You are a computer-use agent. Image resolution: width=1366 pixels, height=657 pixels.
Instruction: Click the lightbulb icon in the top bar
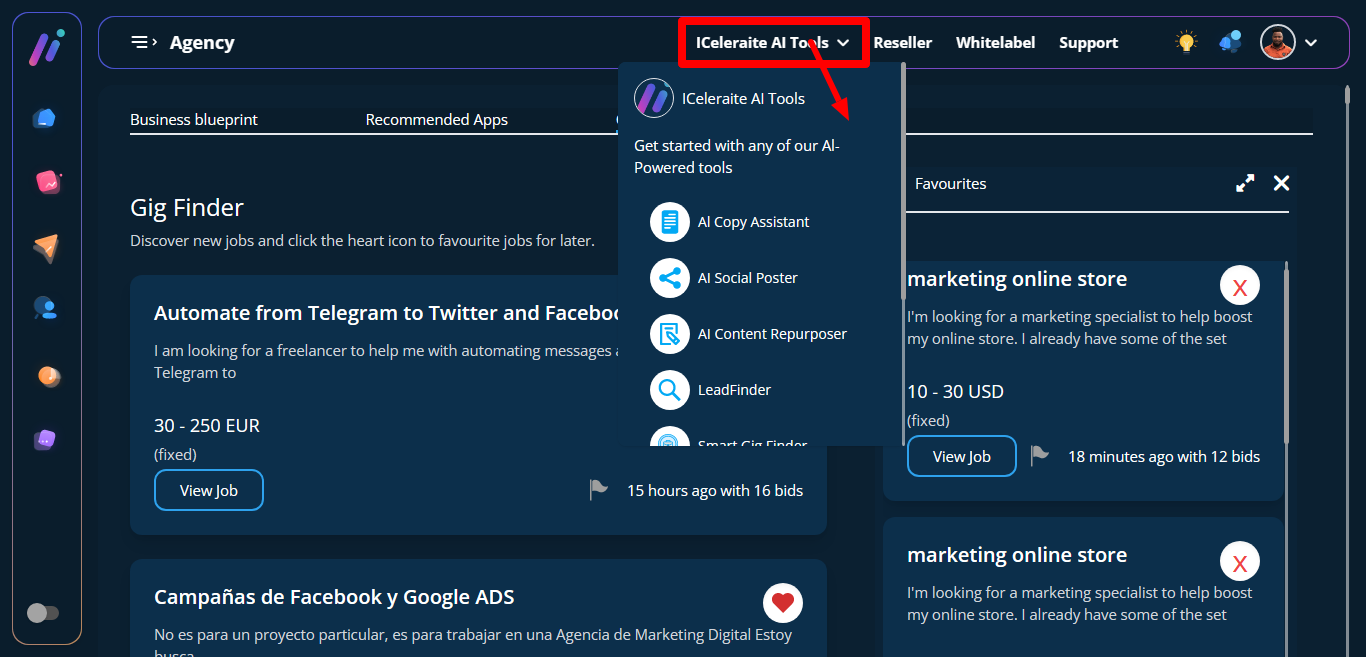click(x=1186, y=42)
